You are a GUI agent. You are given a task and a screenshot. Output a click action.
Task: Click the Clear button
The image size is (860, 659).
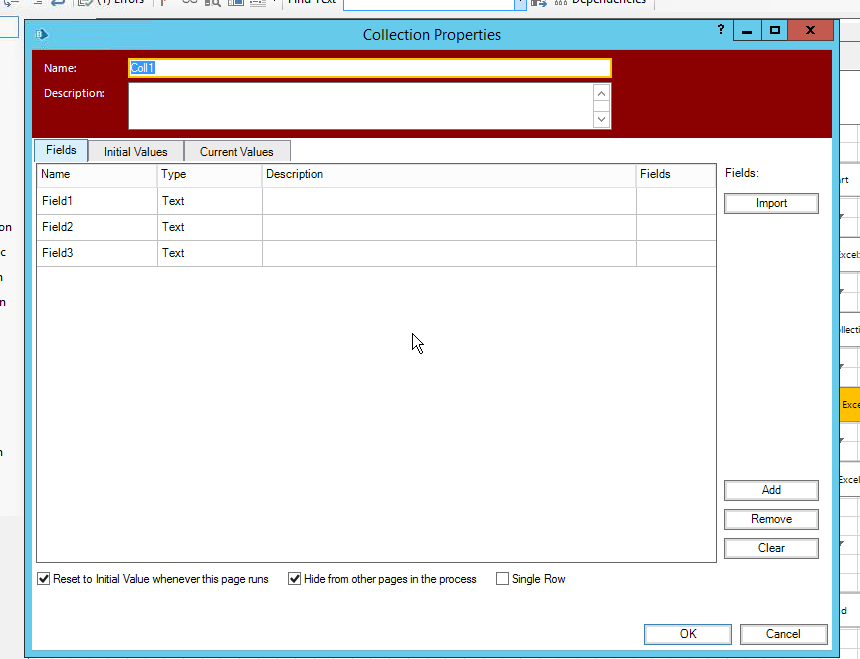pyautogui.click(x=771, y=548)
